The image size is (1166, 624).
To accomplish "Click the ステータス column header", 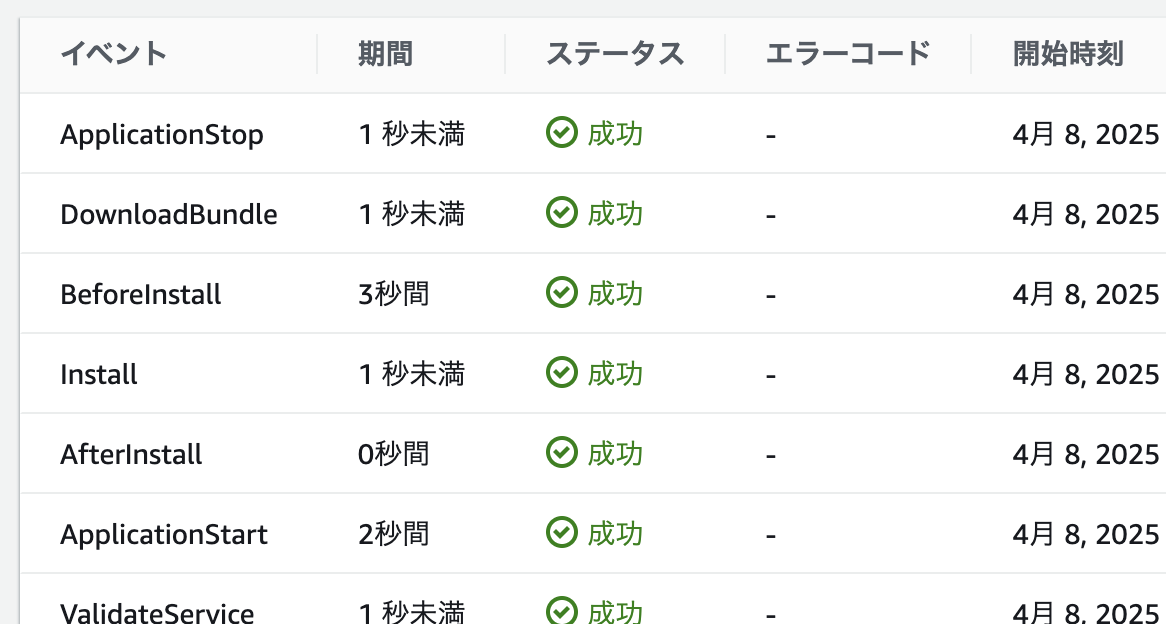I will pos(615,54).
